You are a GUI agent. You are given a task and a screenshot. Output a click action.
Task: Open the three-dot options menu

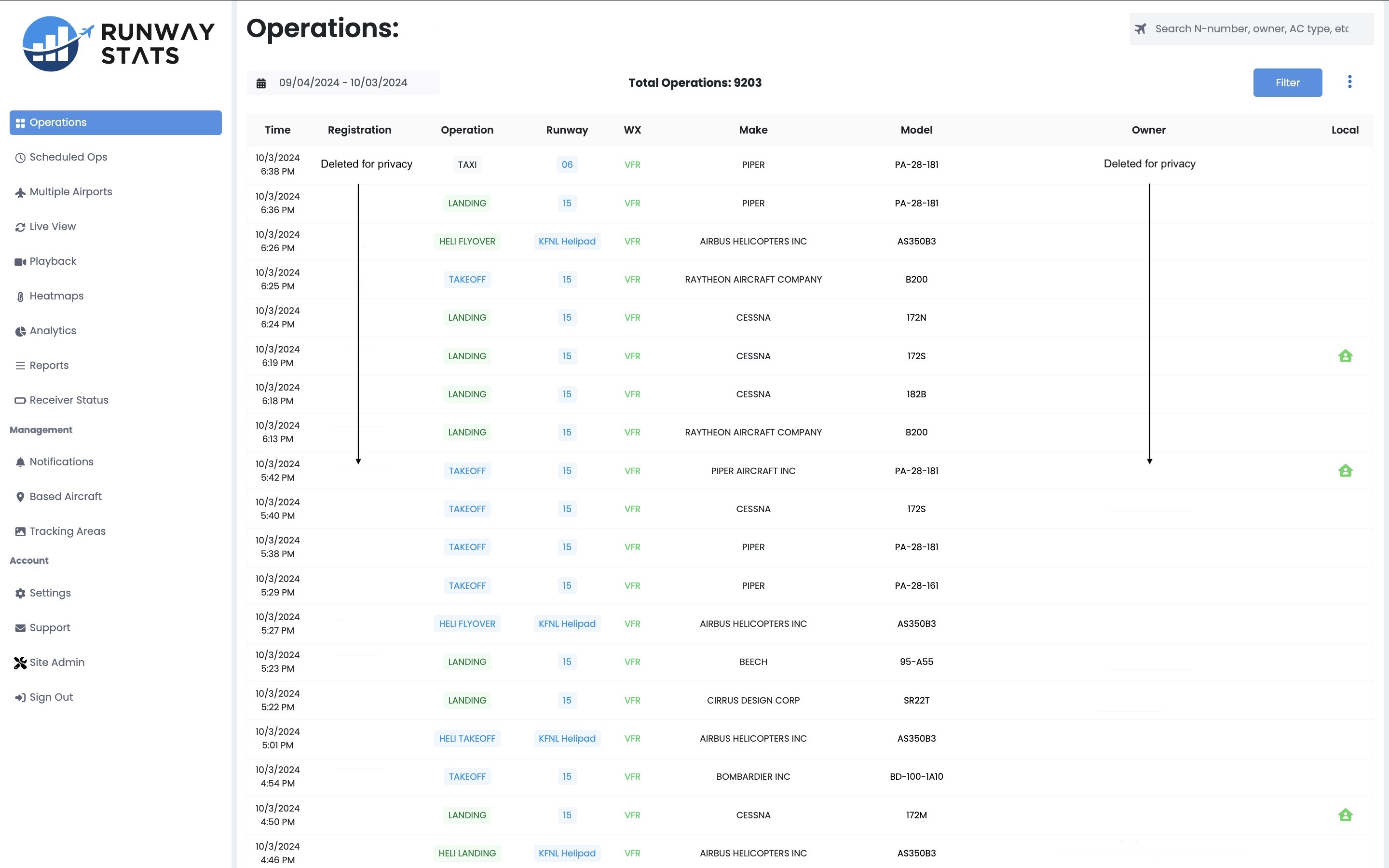point(1350,81)
